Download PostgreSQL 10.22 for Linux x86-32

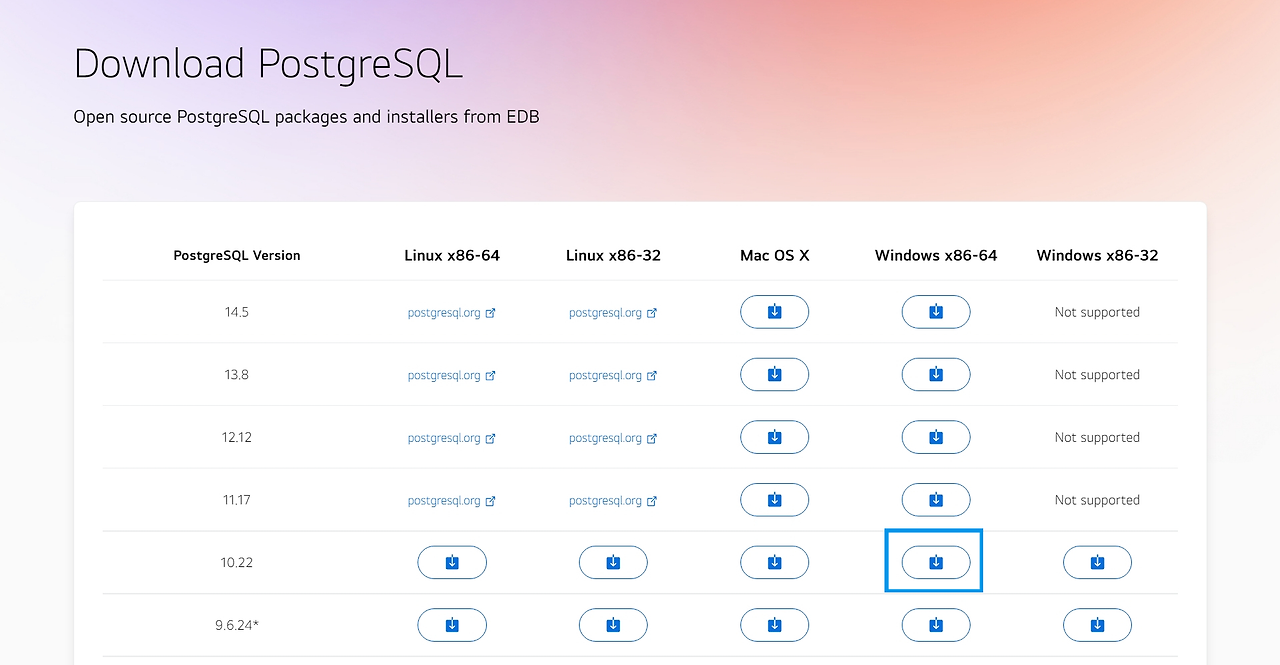(x=613, y=563)
